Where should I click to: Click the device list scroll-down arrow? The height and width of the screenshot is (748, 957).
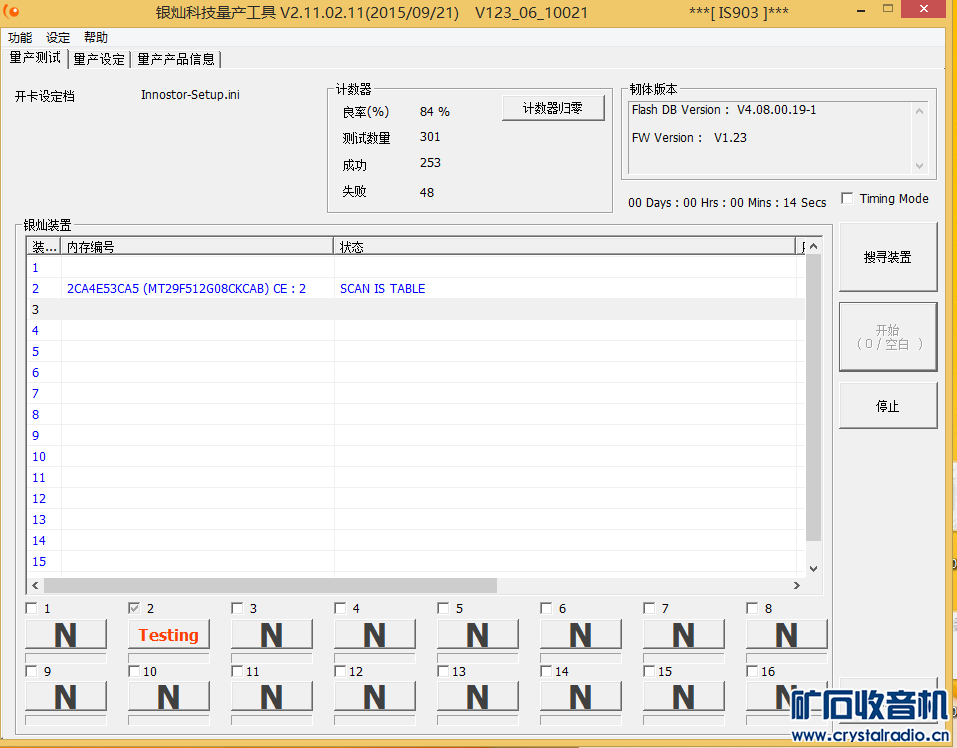pos(813,568)
